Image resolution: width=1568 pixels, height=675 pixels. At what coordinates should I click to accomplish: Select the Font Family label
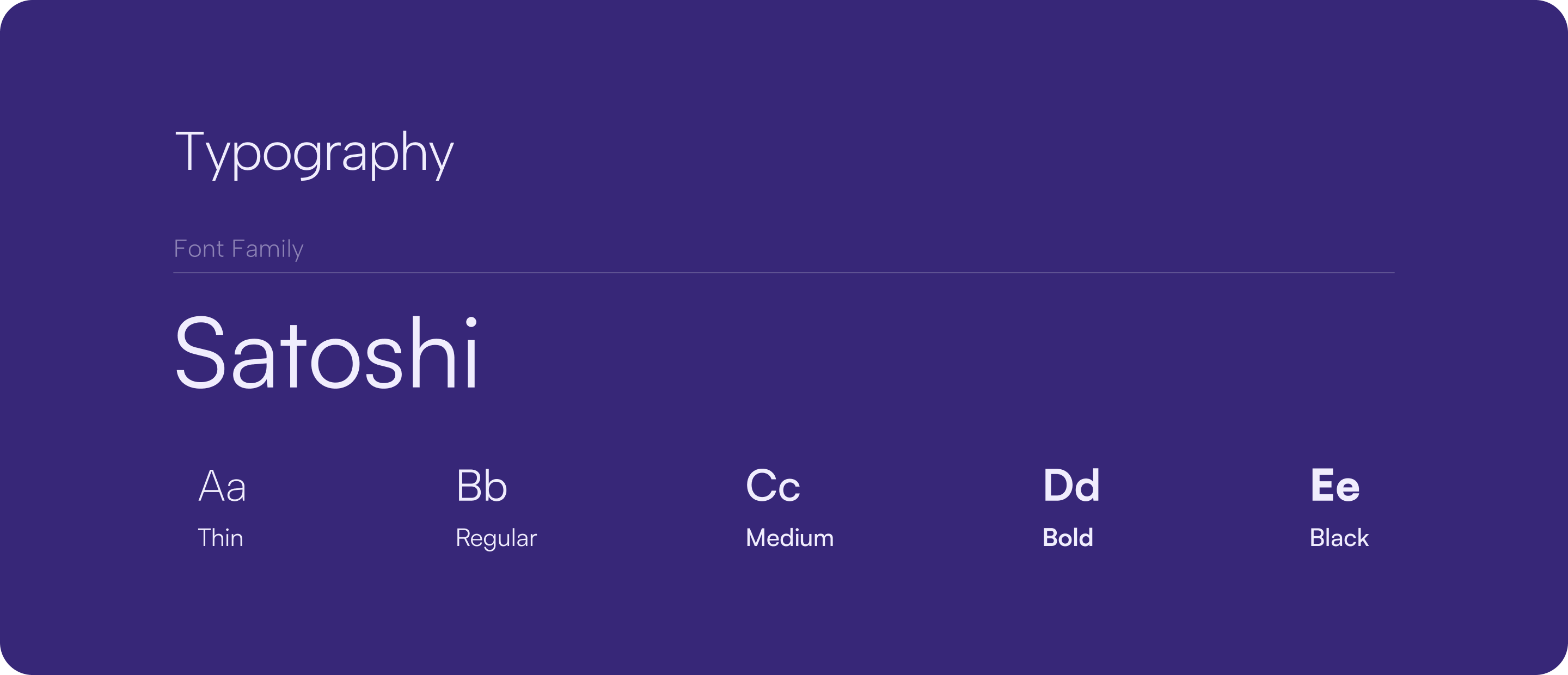coord(238,249)
